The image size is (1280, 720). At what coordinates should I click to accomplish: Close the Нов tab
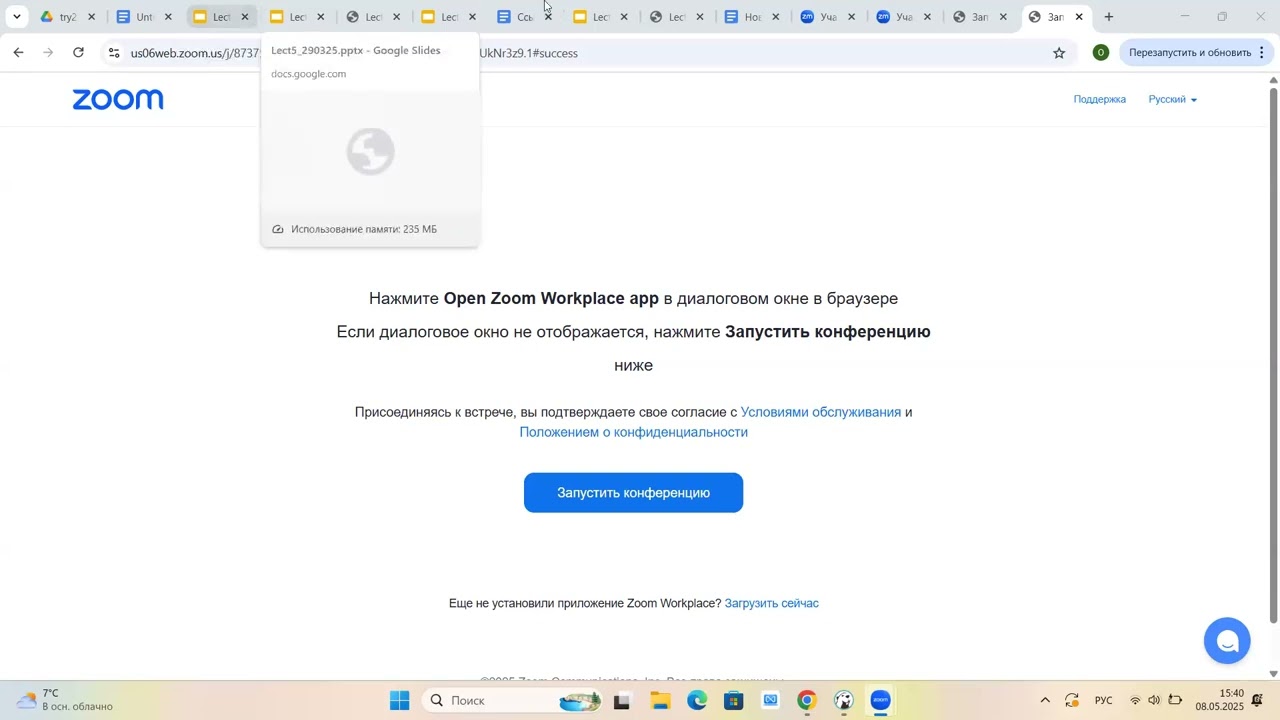[x=776, y=17]
